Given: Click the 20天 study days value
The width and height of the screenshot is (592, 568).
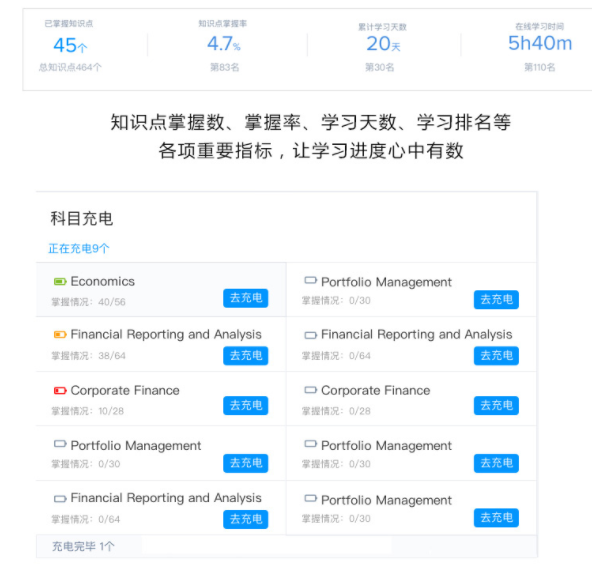Looking at the screenshot, I should pyautogui.click(x=383, y=44).
